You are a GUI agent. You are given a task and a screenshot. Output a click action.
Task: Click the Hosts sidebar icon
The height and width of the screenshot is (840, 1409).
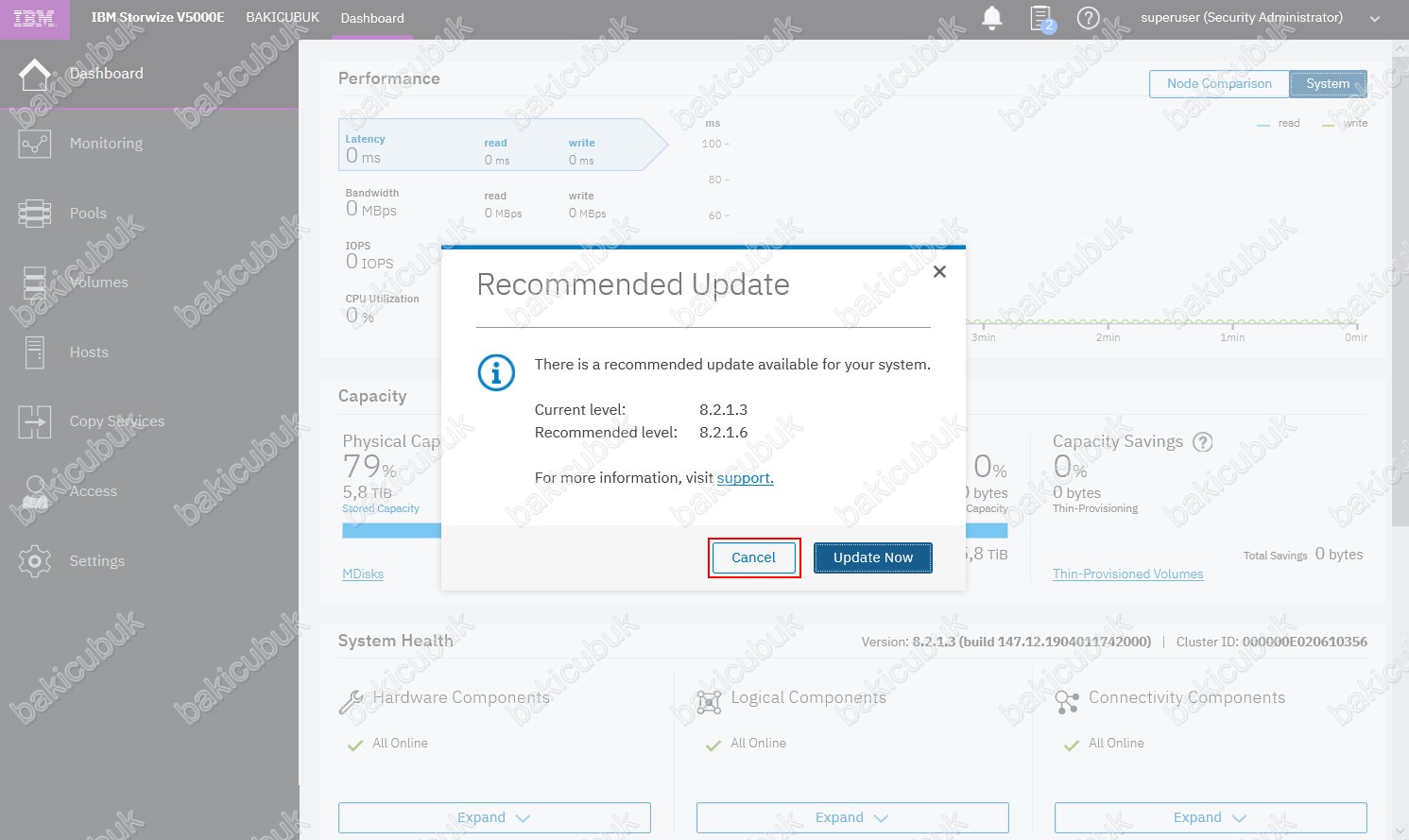pyautogui.click(x=35, y=352)
